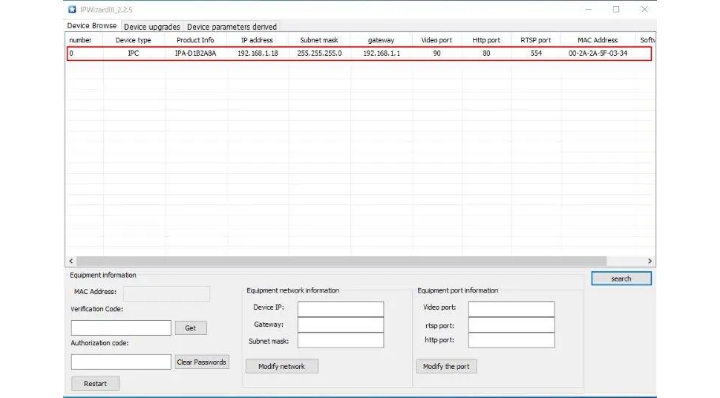Focus the Gateway input field
This screenshot has height=398, width=720.
click(341, 325)
